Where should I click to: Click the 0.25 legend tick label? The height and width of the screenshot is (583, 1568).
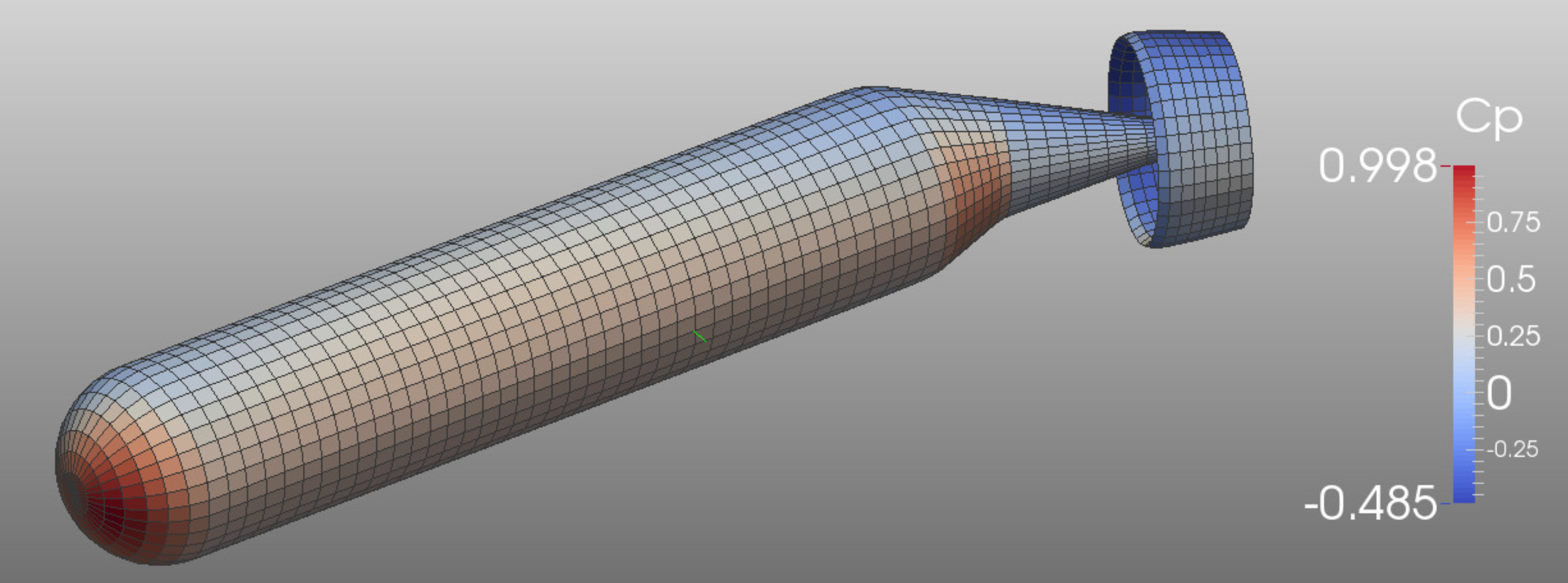click(1513, 336)
